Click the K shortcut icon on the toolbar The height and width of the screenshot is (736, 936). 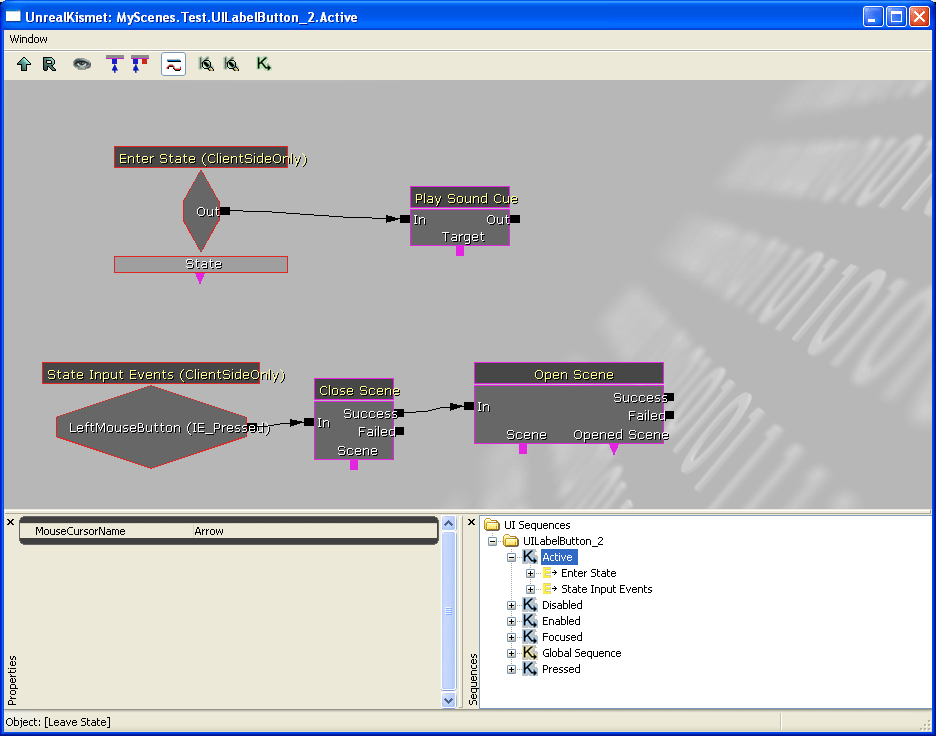[x=262, y=63]
